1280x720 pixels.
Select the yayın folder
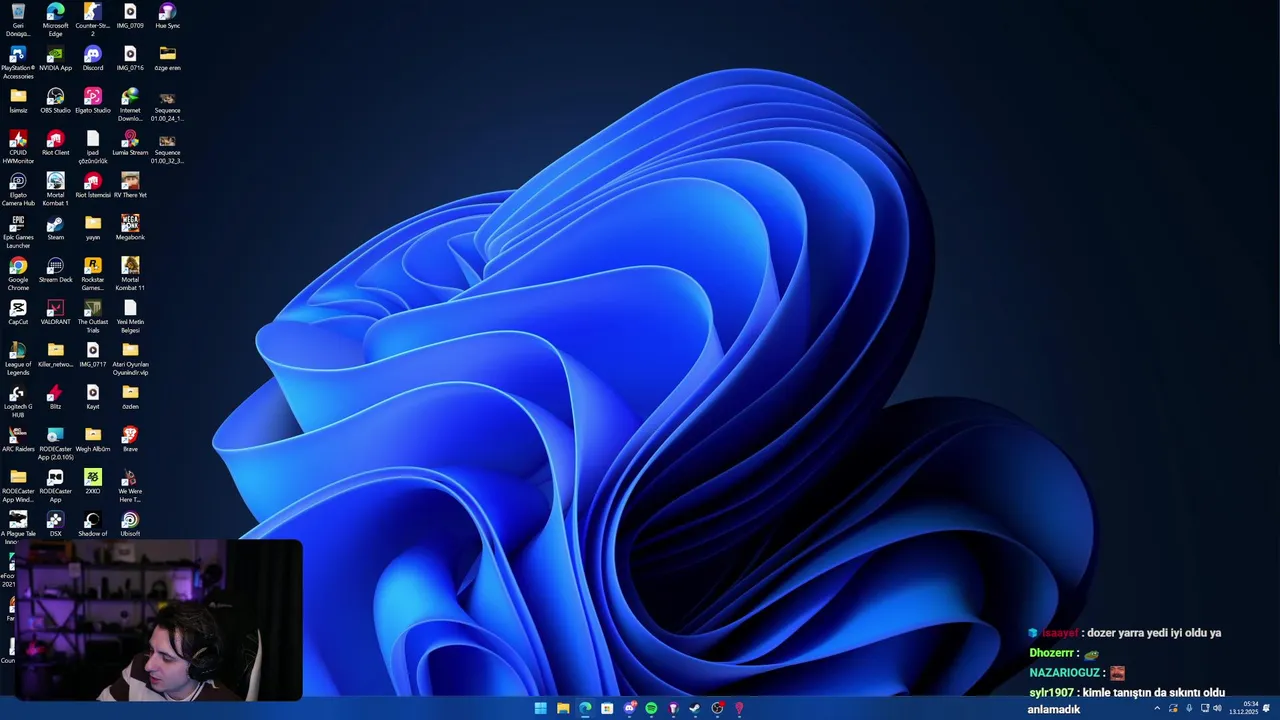coord(92,228)
